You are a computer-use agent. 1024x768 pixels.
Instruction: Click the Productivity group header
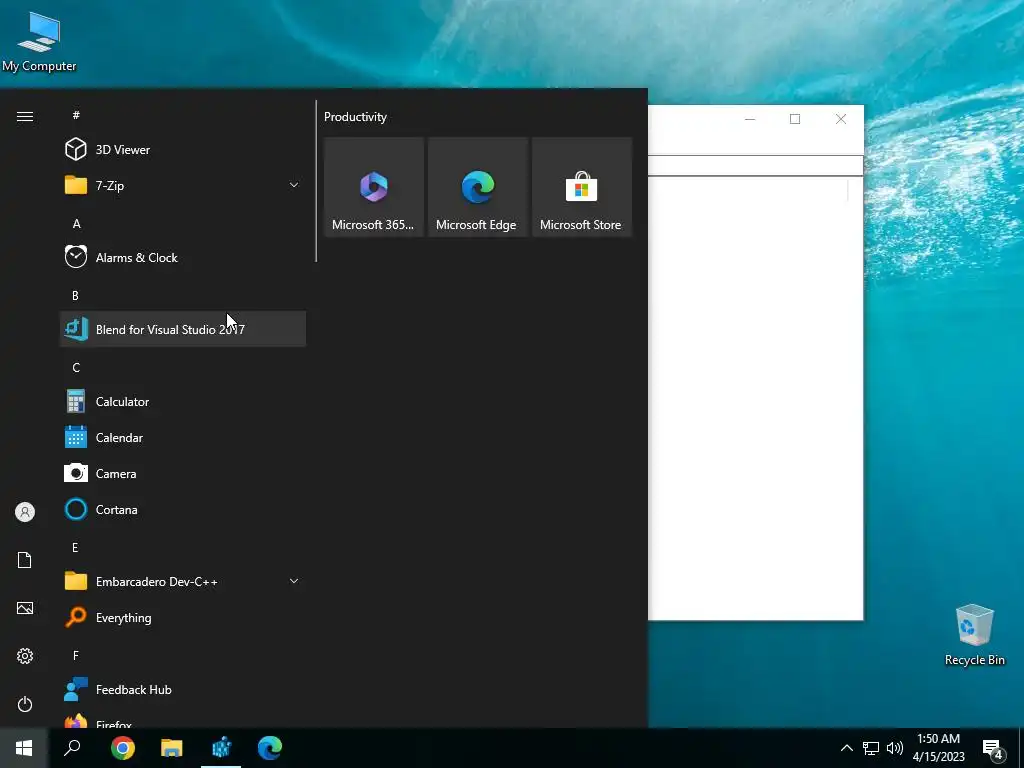tap(355, 117)
